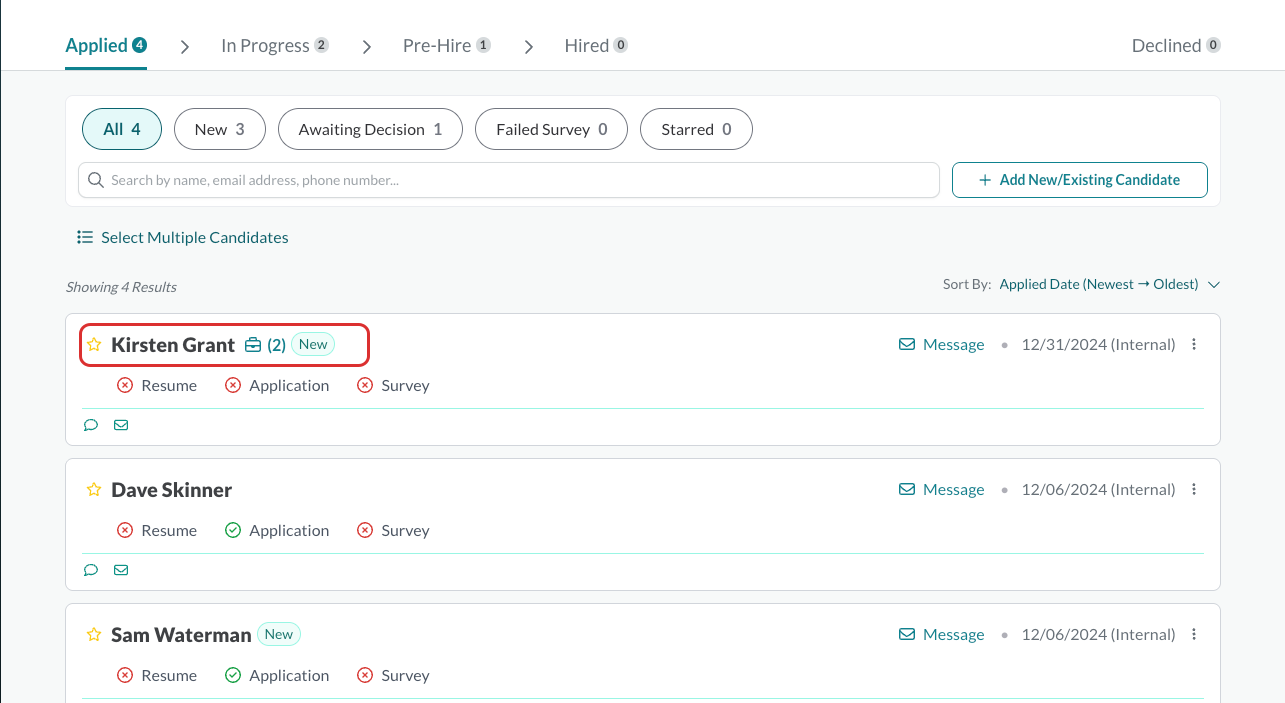Screen dimensions: 1285x703
Task: Click Sam Waterman's Survey missing icon
Action: (x=365, y=676)
